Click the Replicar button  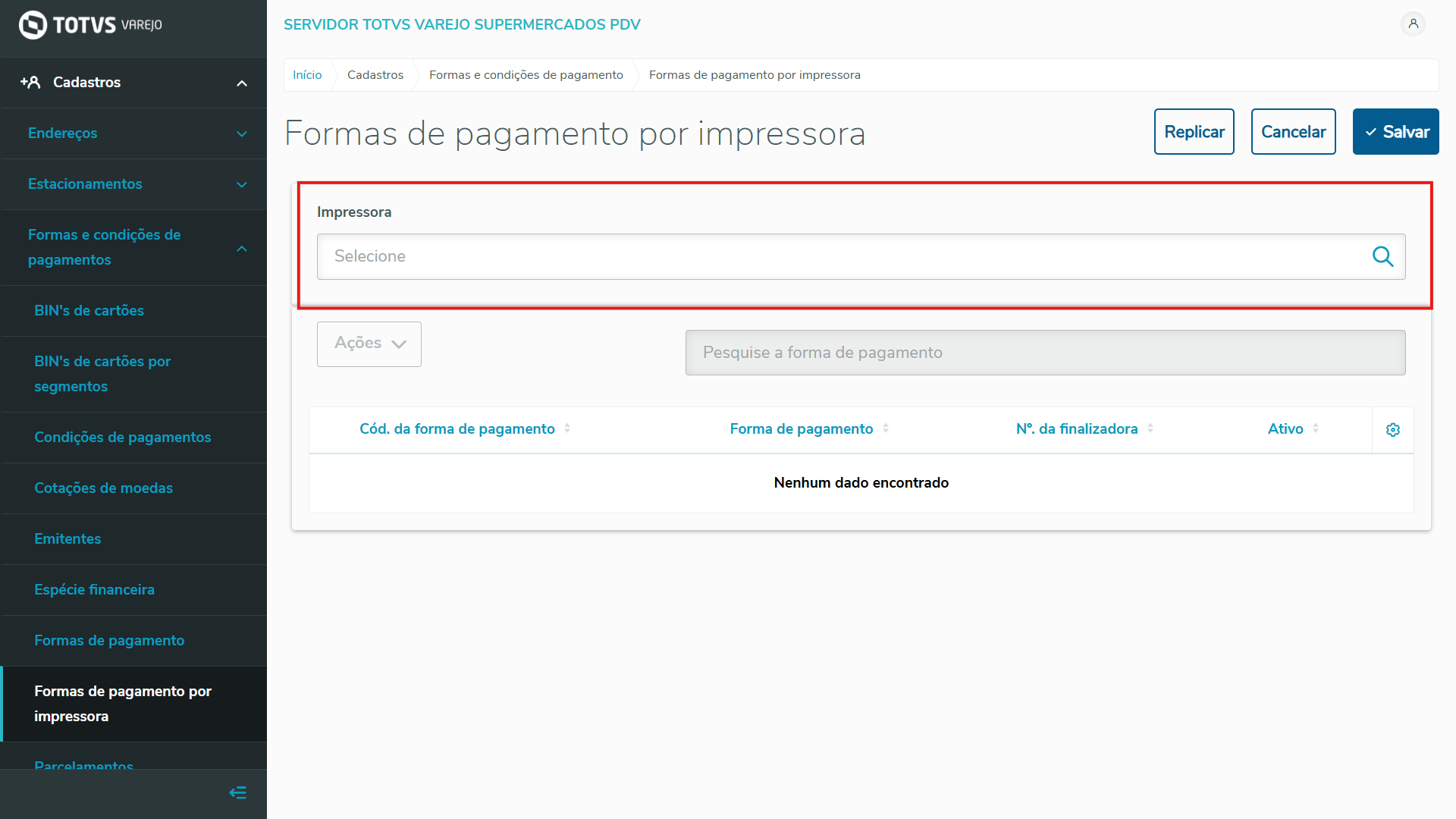pos(1194,132)
